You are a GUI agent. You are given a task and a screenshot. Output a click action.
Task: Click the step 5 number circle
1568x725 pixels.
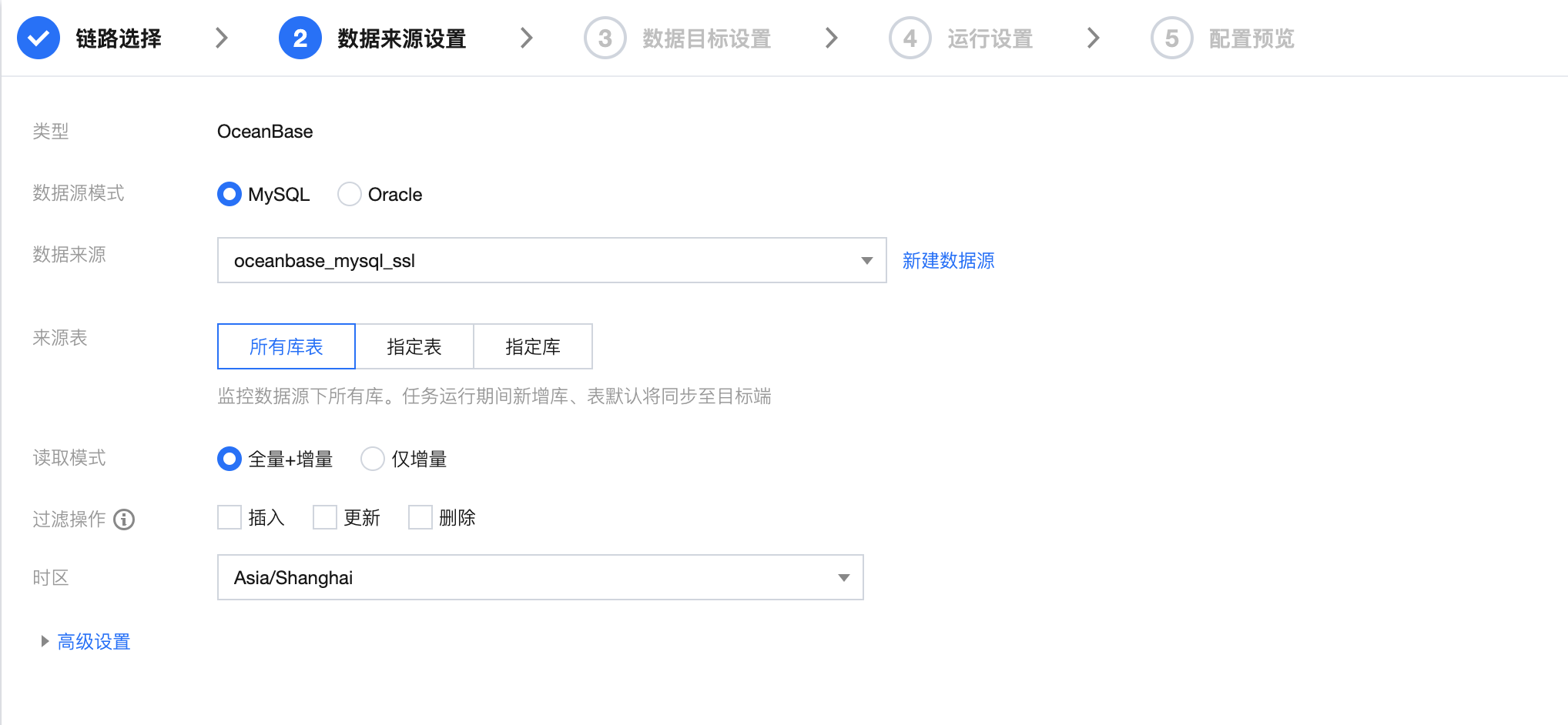tap(1171, 38)
